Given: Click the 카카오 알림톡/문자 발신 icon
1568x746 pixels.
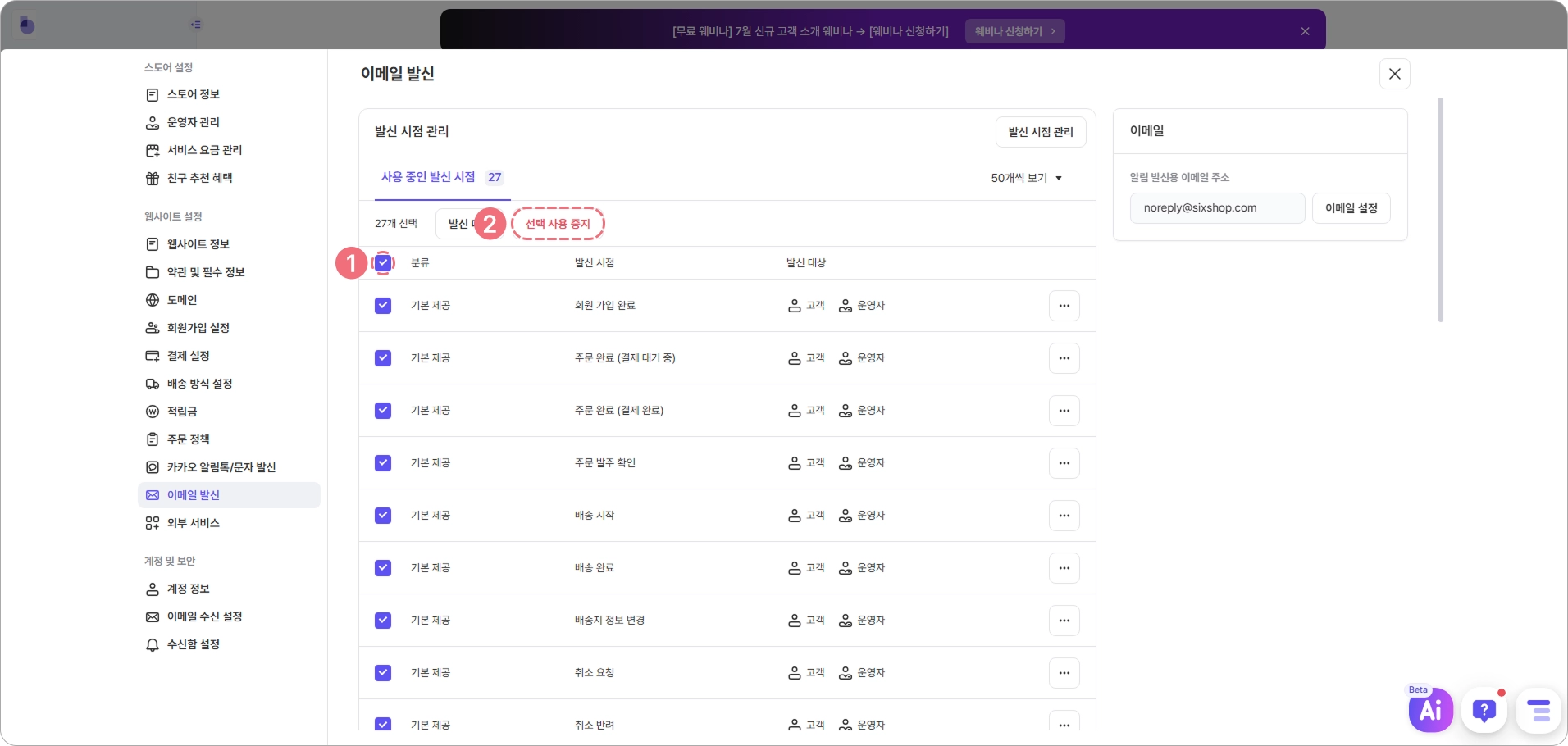Looking at the screenshot, I should (153, 467).
